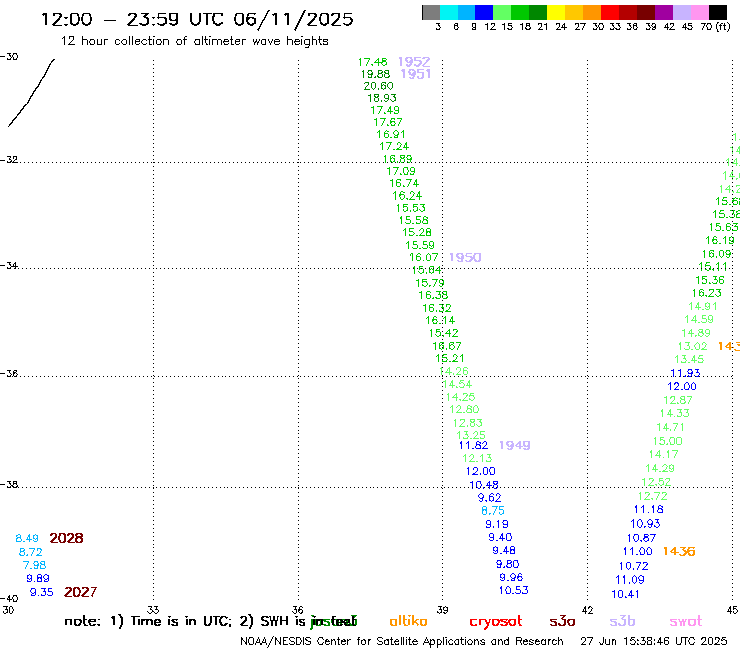Select the bright red legend swatch
740x650 pixels.
click(610, 12)
